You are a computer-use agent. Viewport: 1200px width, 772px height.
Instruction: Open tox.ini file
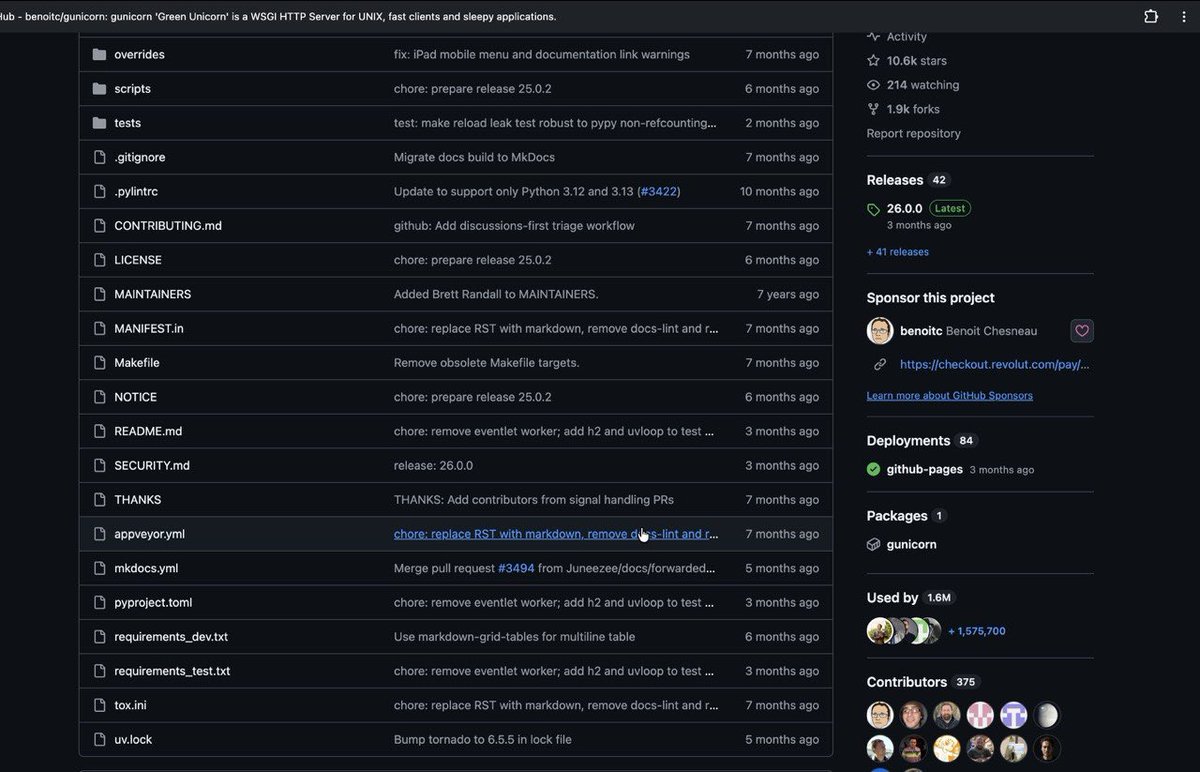(x=130, y=705)
